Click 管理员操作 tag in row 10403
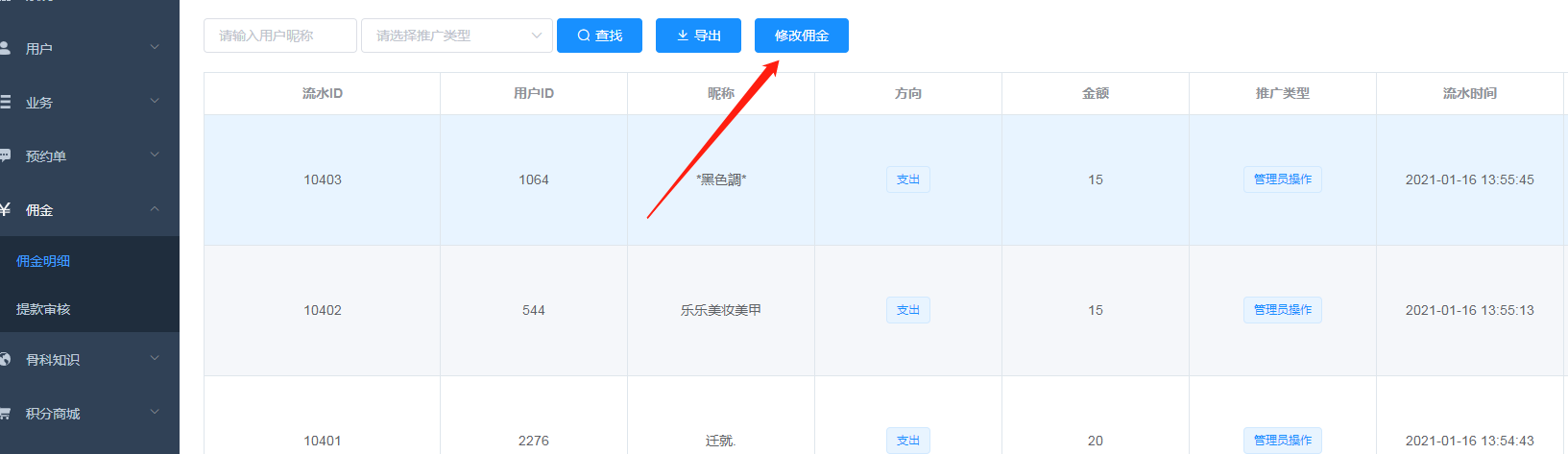The height and width of the screenshot is (454, 1568). (1283, 179)
